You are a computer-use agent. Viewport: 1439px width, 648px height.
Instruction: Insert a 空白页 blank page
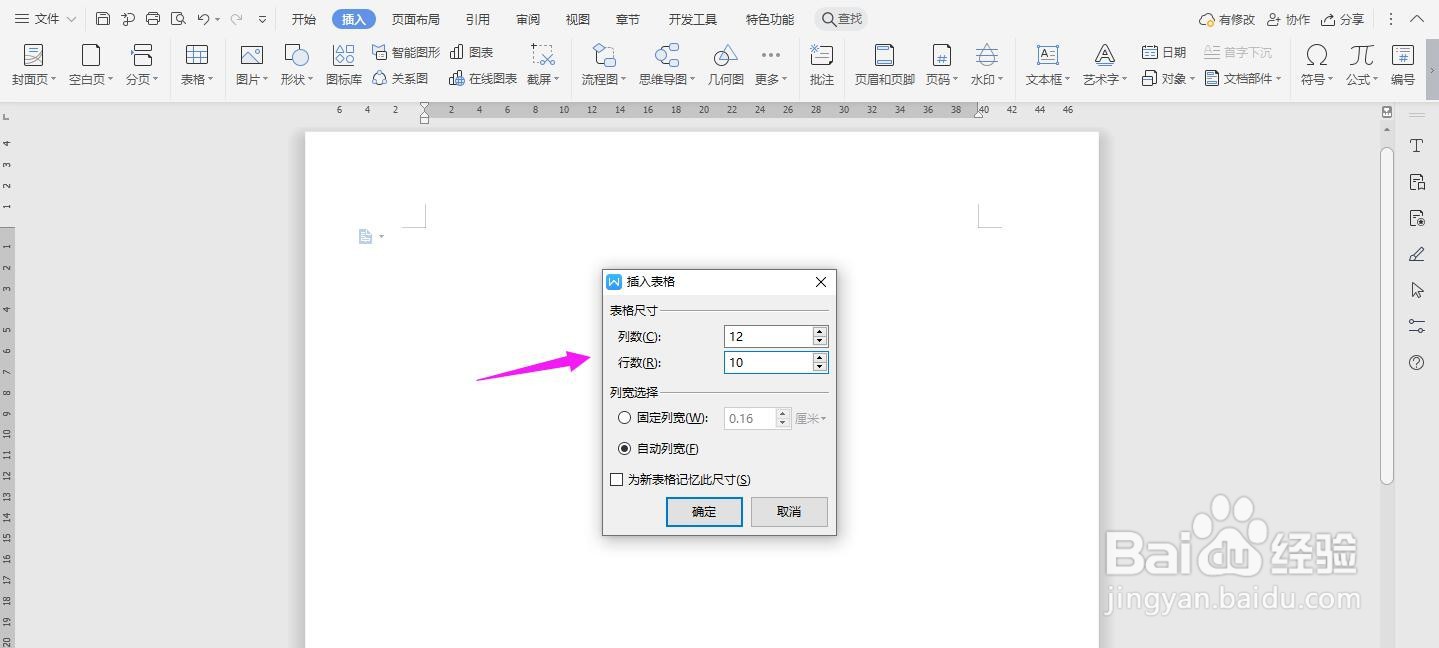(91, 65)
